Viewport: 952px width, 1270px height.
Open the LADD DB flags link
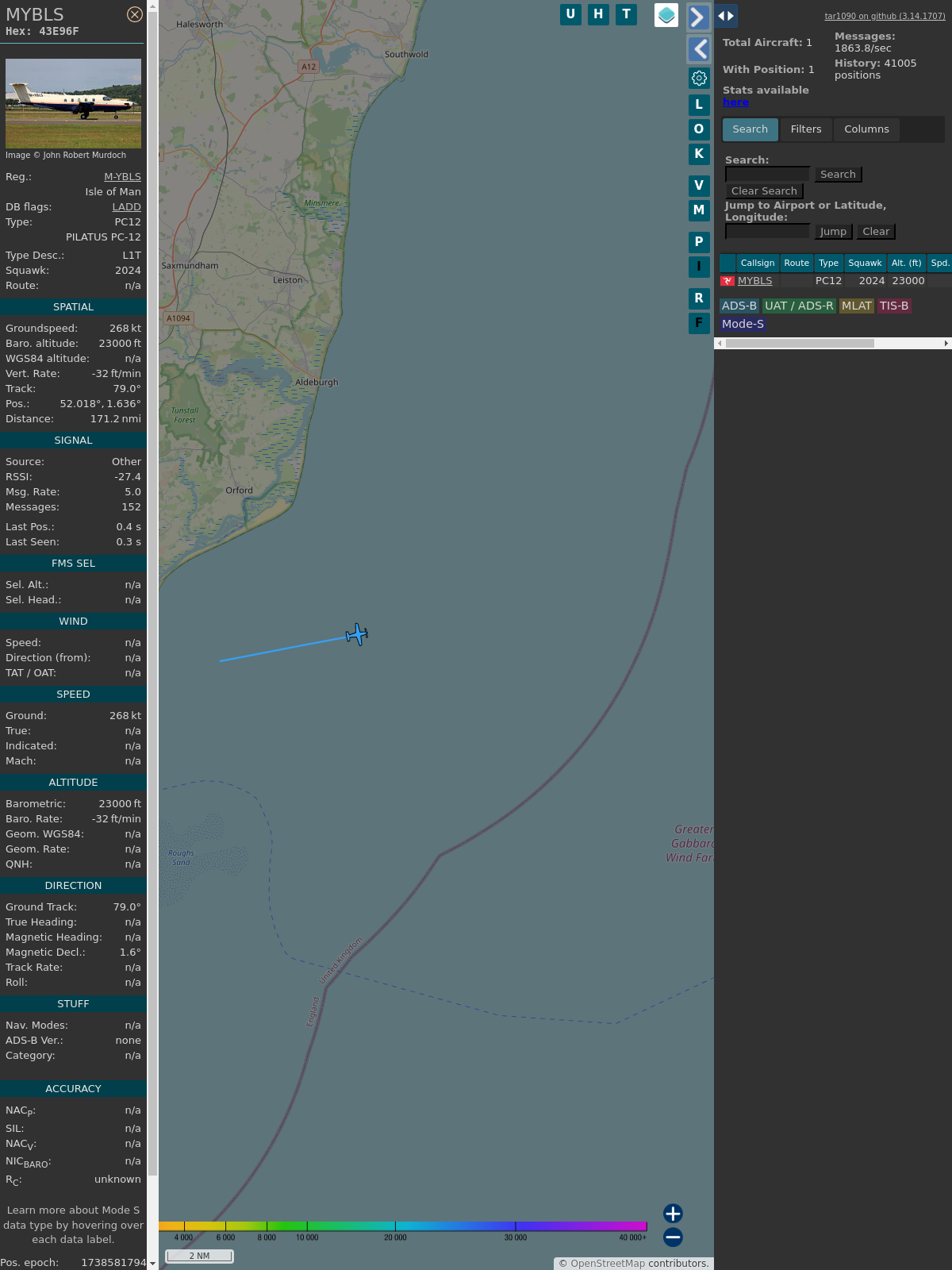[x=126, y=207]
